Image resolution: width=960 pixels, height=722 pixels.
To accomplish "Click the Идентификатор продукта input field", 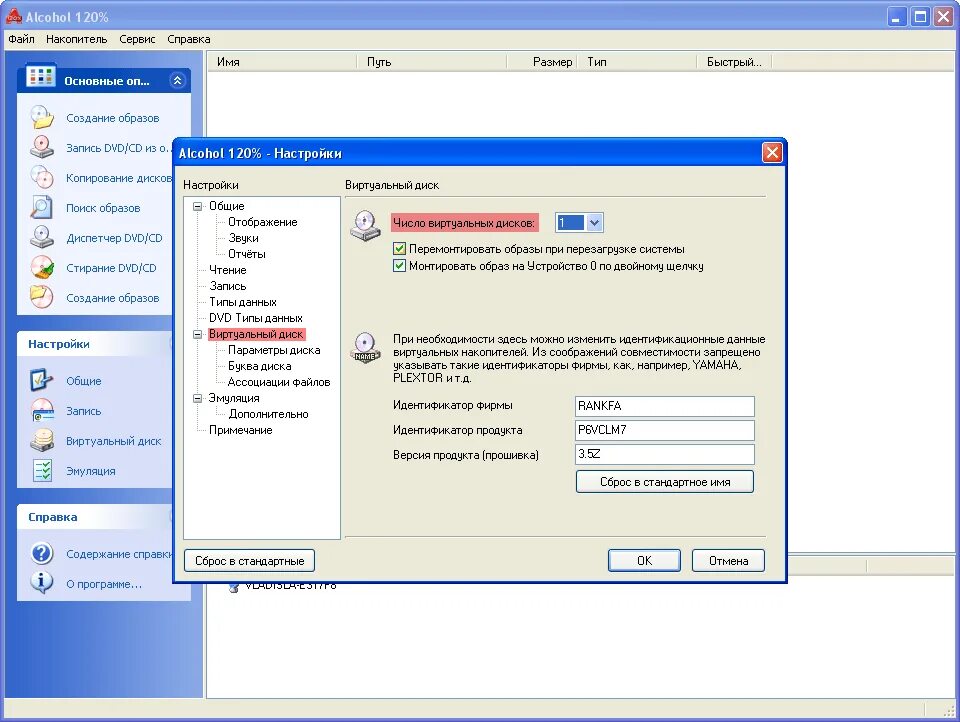I will point(665,430).
